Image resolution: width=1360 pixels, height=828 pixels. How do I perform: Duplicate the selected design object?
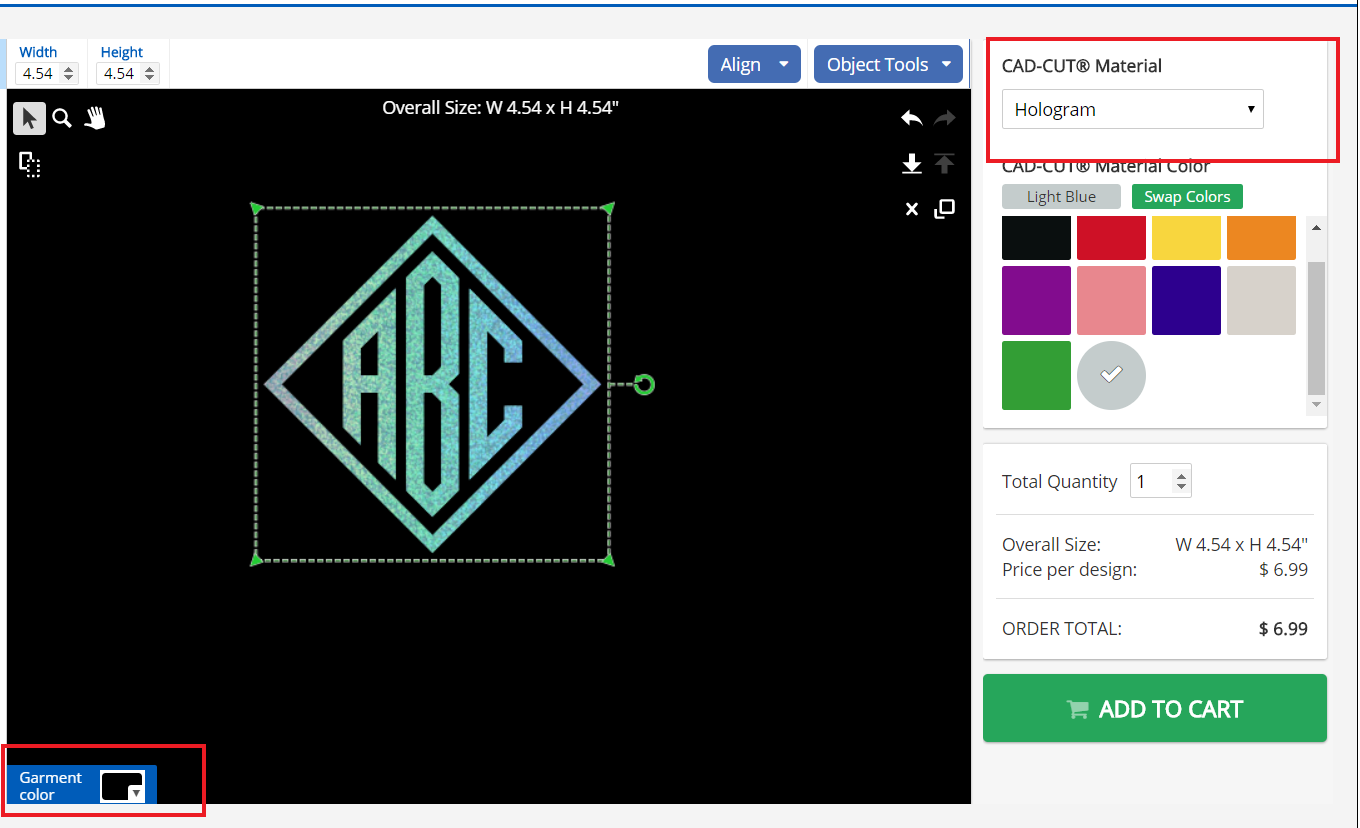[x=944, y=209]
